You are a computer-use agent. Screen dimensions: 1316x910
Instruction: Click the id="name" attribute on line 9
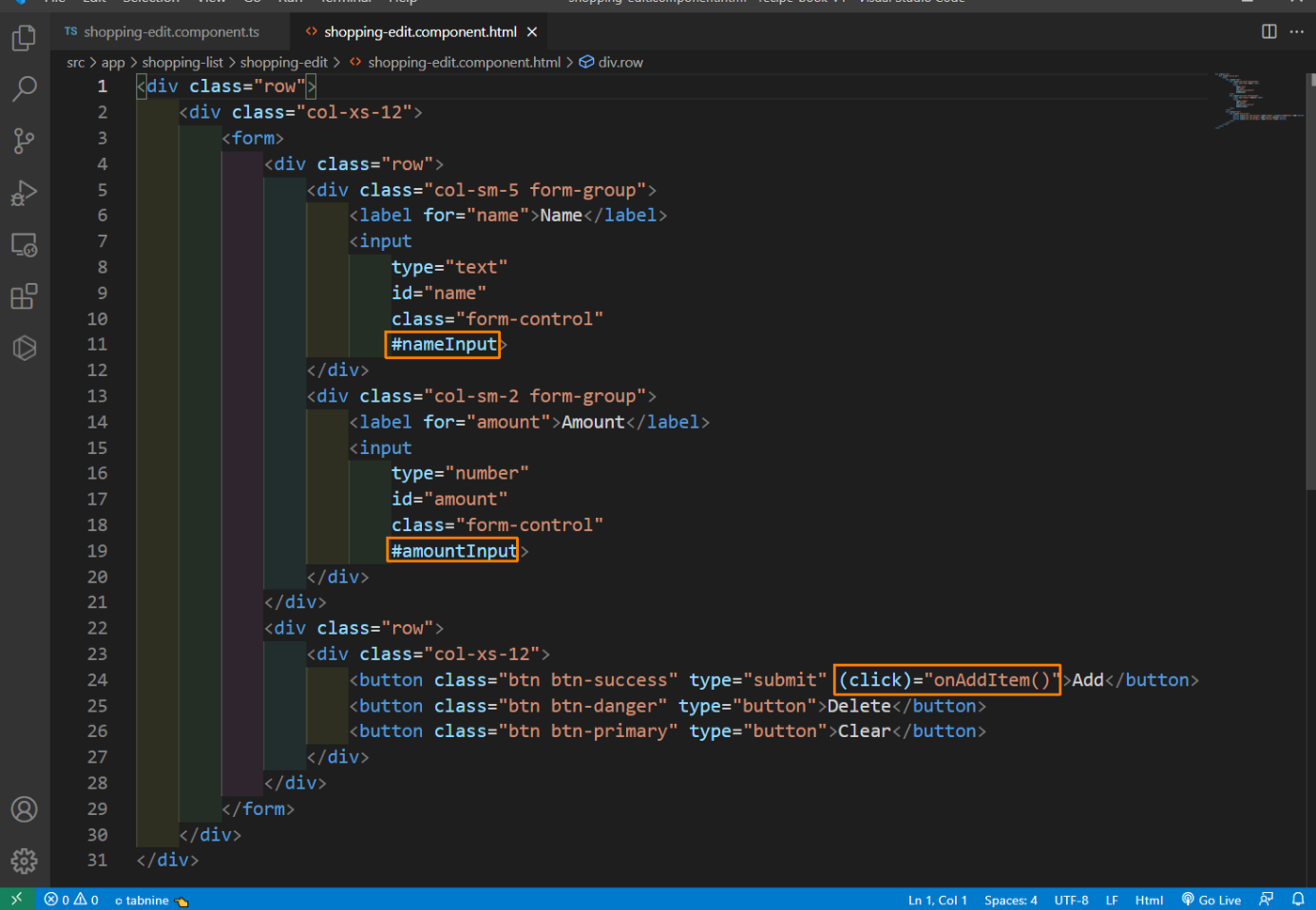(439, 293)
